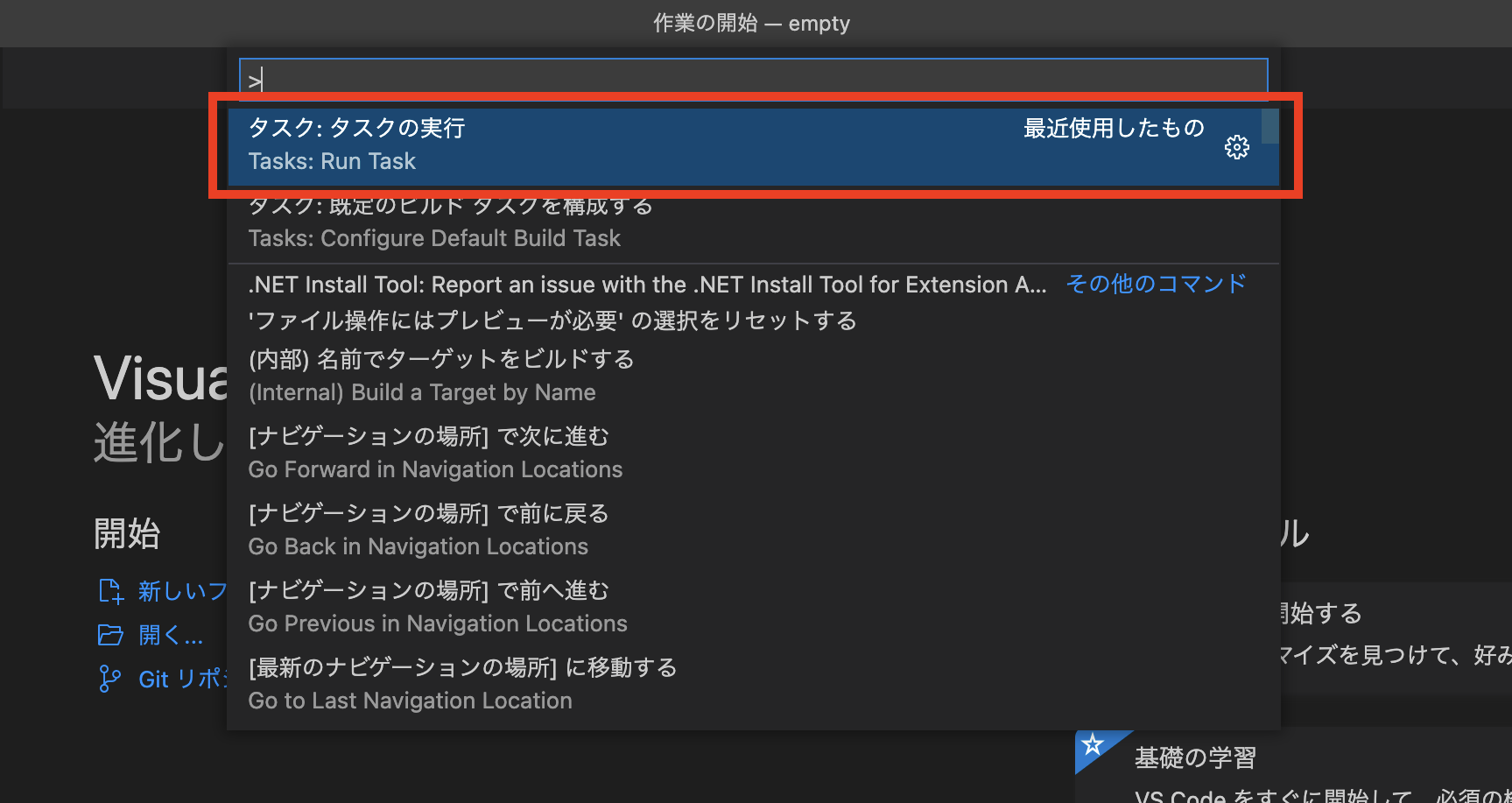The height and width of the screenshot is (803, 1512).
Task: Select the 'Tasks: Run Task' command
Action: click(753, 146)
